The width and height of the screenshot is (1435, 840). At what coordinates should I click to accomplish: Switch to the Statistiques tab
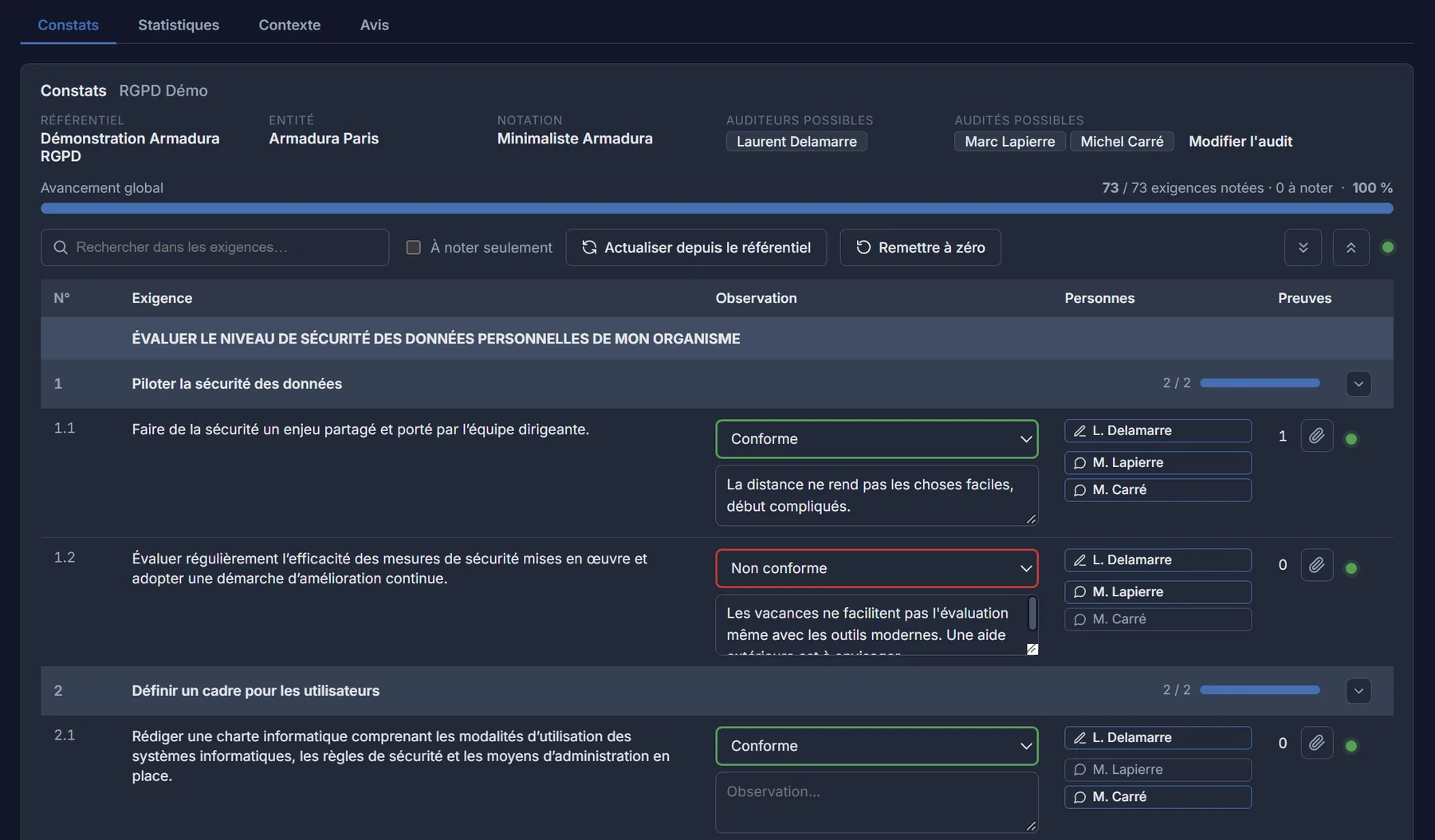pyautogui.click(x=179, y=25)
